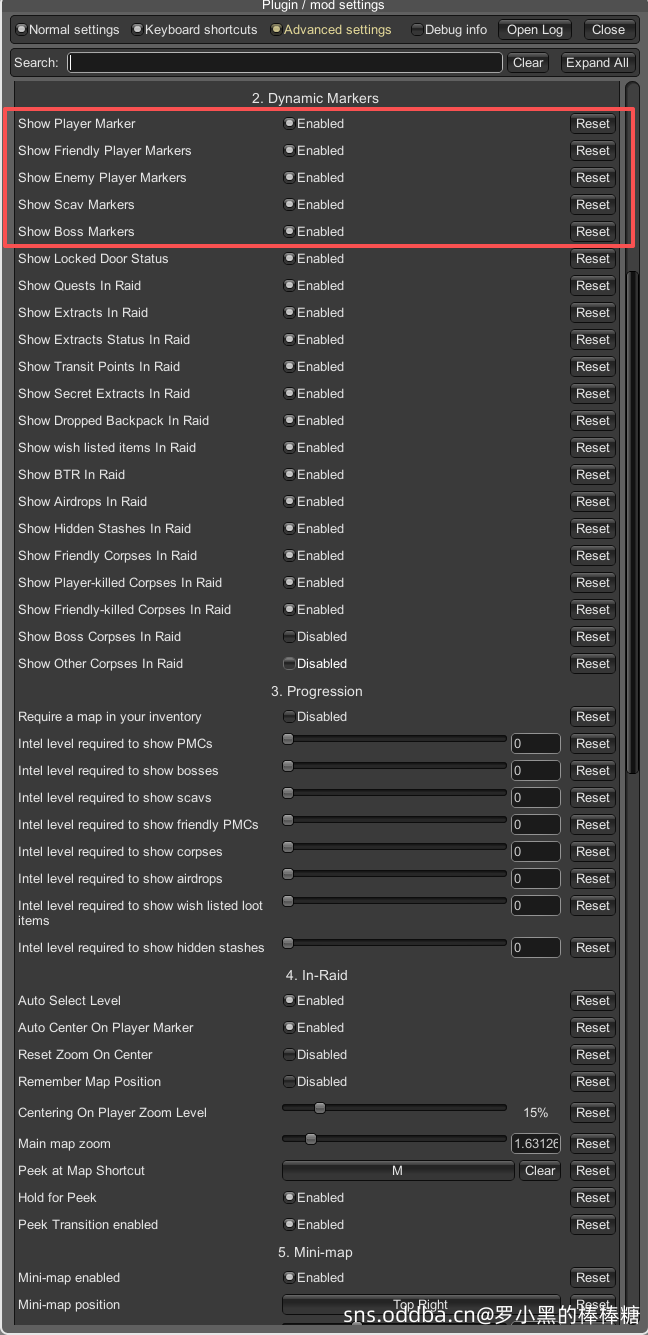Toggle Show Player Marker Enabled checkbox
648x1335 pixels.
click(x=289, y=124)
